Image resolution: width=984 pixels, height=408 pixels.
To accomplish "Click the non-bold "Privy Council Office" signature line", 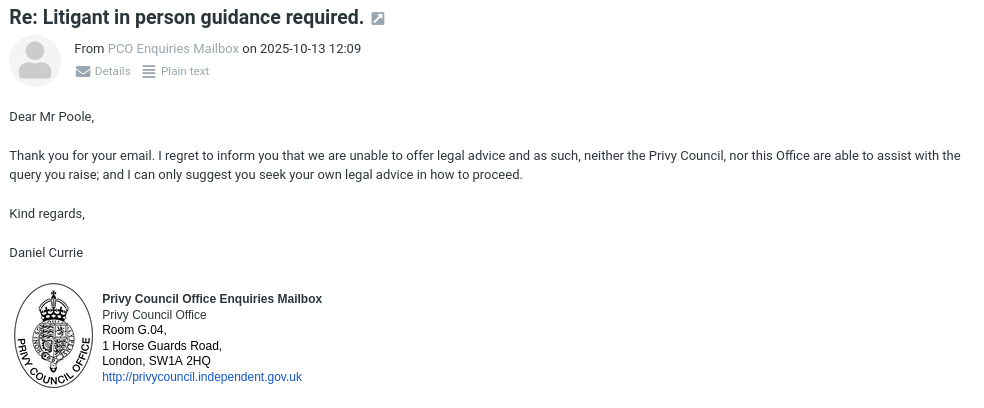I will tap(154, 315).
